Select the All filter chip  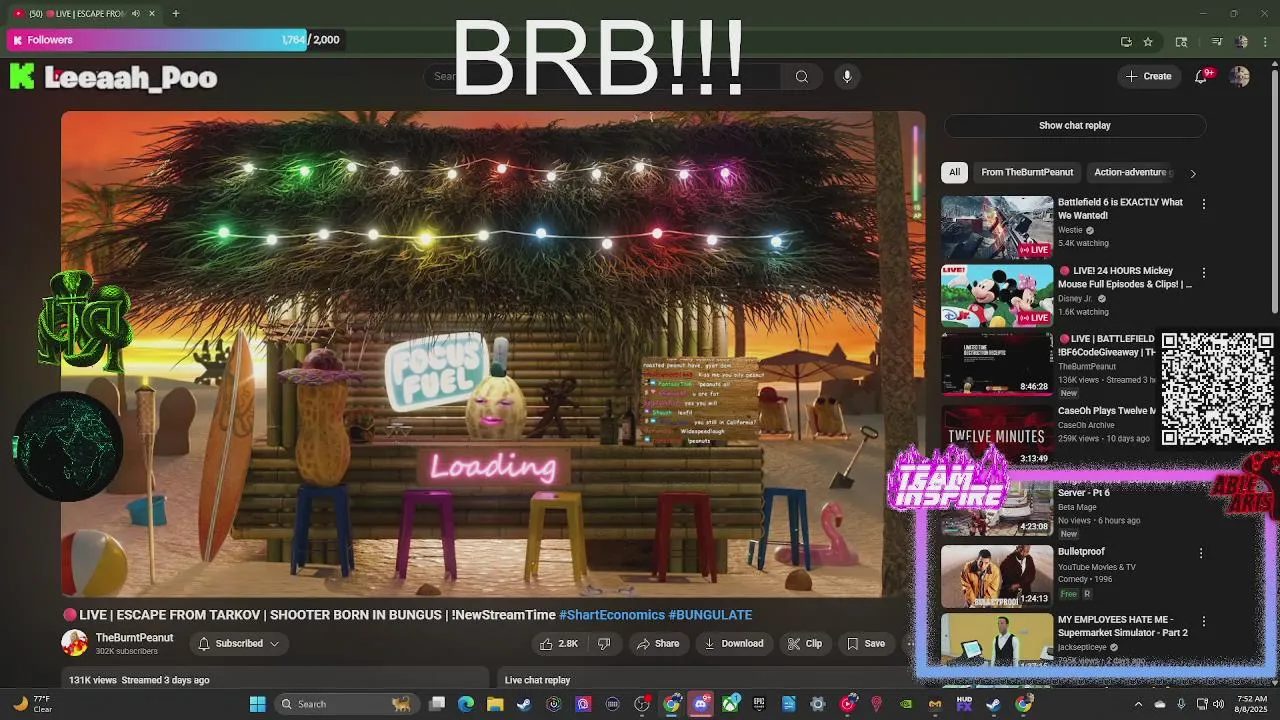pyautogui.click(x=954, y=172)
